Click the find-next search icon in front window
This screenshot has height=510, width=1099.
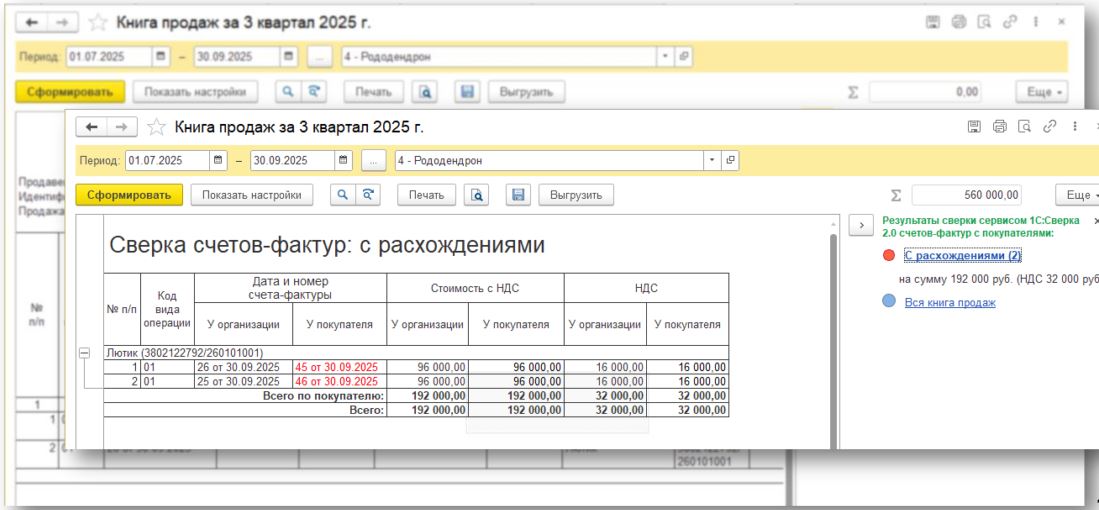pos(368,195)
